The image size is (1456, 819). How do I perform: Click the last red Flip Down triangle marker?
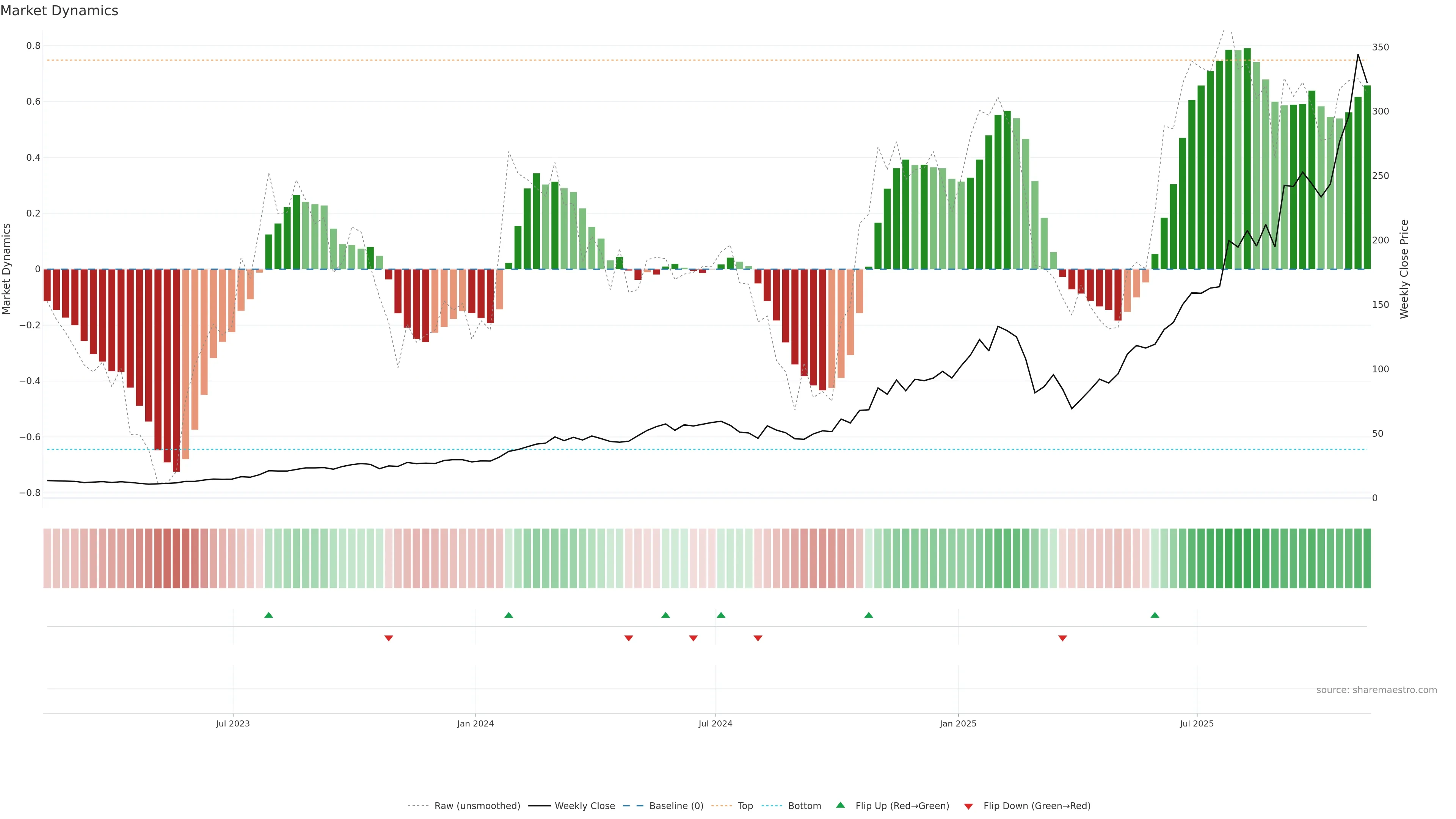(x=1062, y=638)
